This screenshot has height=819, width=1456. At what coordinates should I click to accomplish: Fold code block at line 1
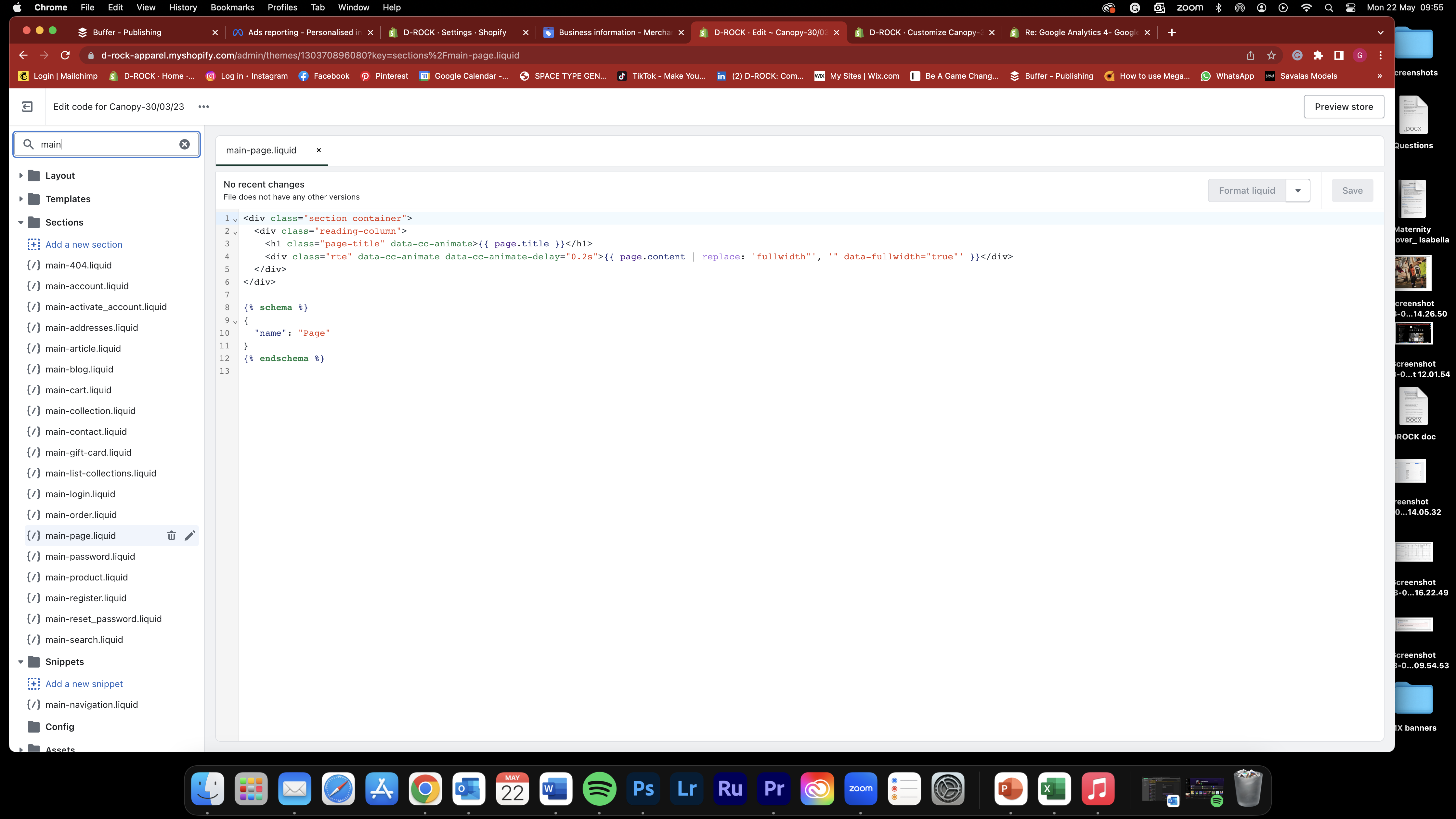[235, 219]
